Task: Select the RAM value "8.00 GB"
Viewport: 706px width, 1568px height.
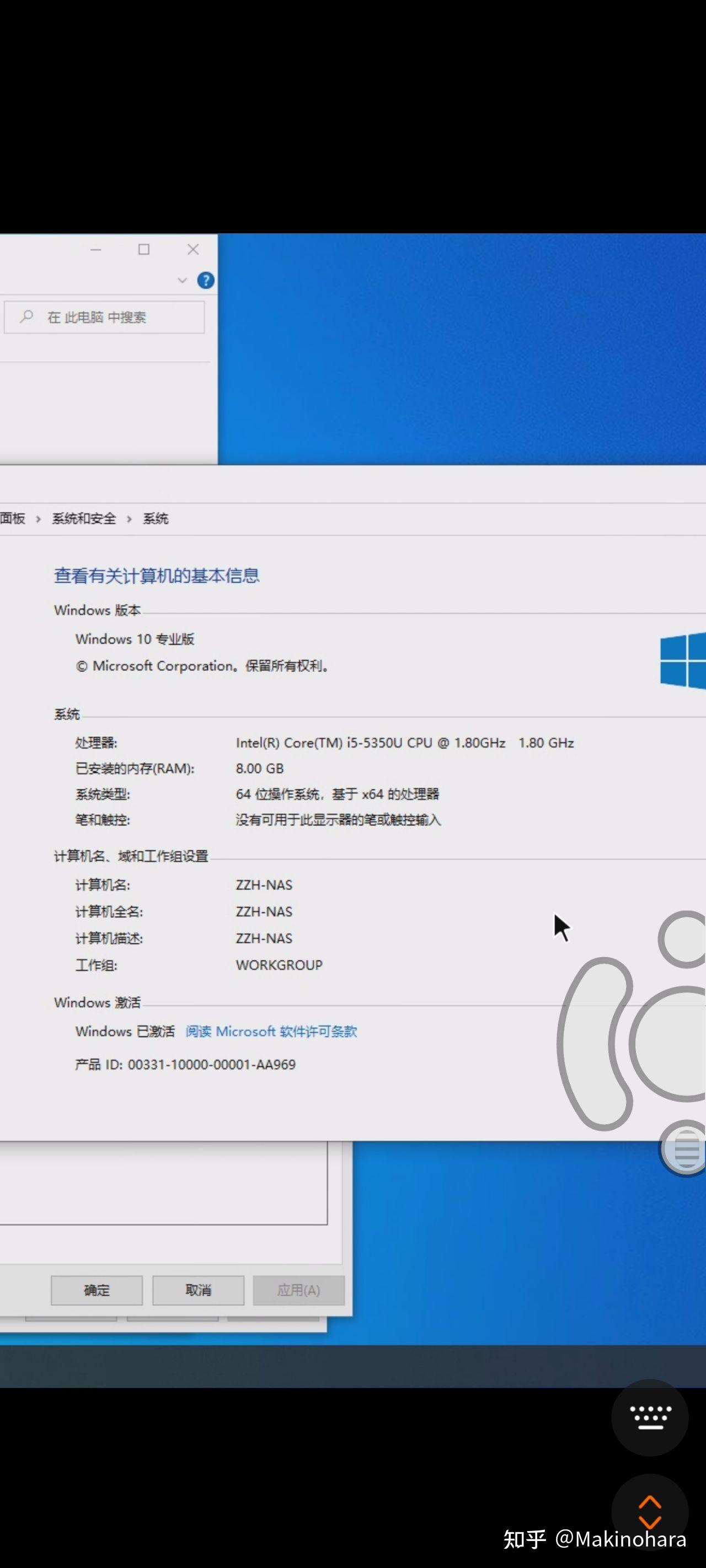Action: coord(259,768)
